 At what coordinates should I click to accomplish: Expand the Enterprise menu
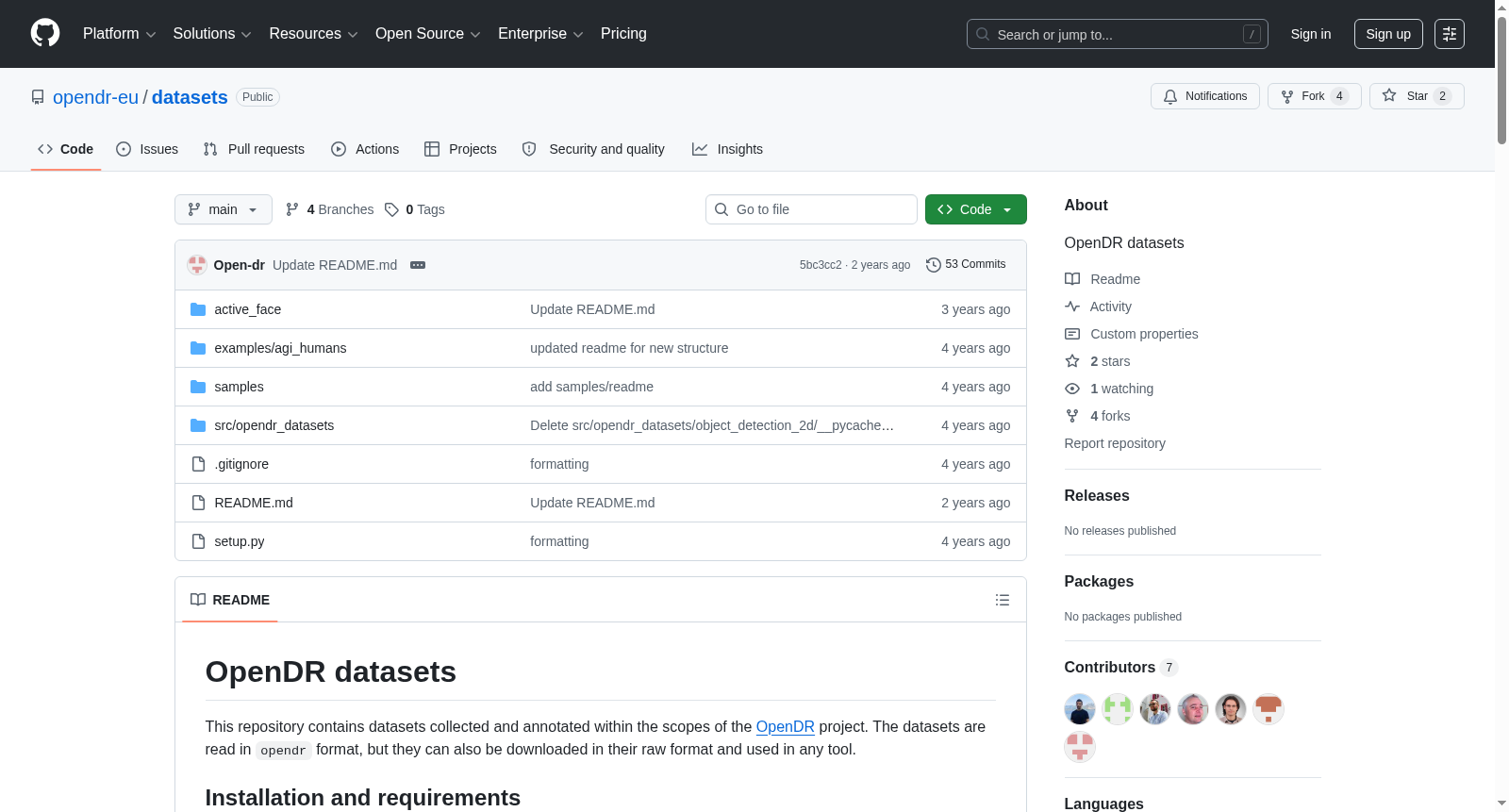[x=540, y=34]
